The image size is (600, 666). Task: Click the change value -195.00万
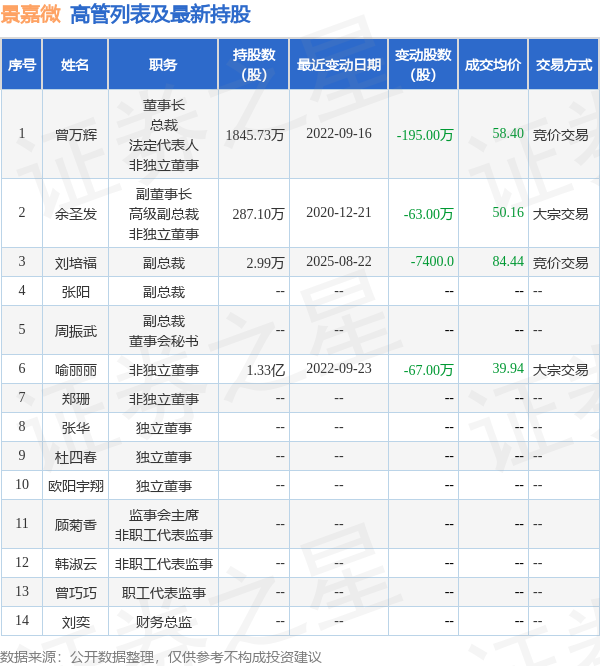click(x=425, y=135)
